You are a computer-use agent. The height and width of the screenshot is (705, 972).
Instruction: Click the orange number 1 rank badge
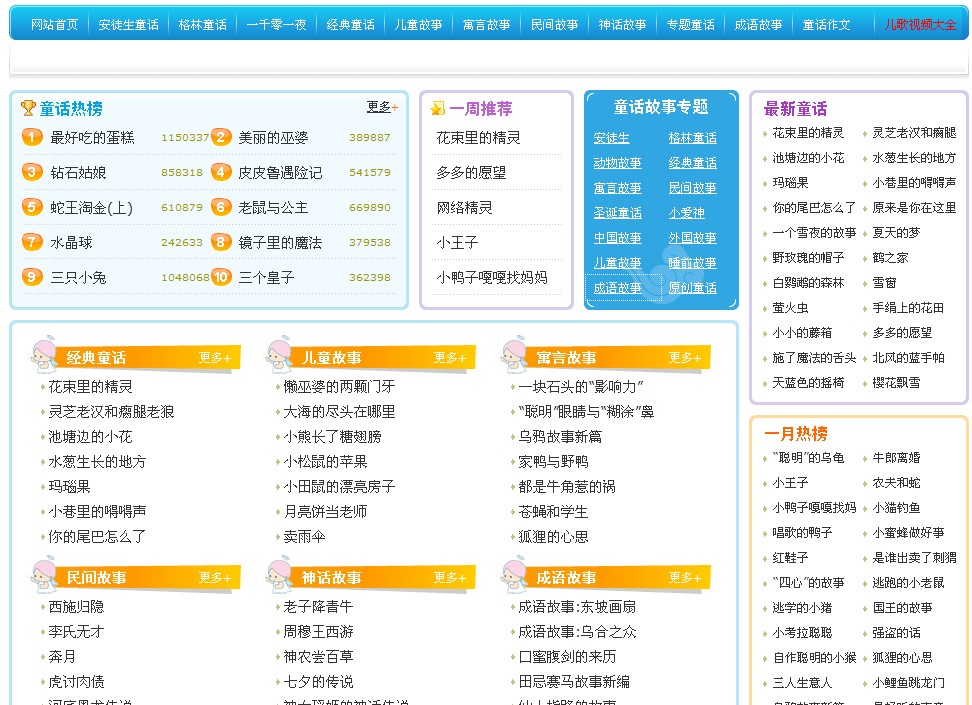point(32,138)
